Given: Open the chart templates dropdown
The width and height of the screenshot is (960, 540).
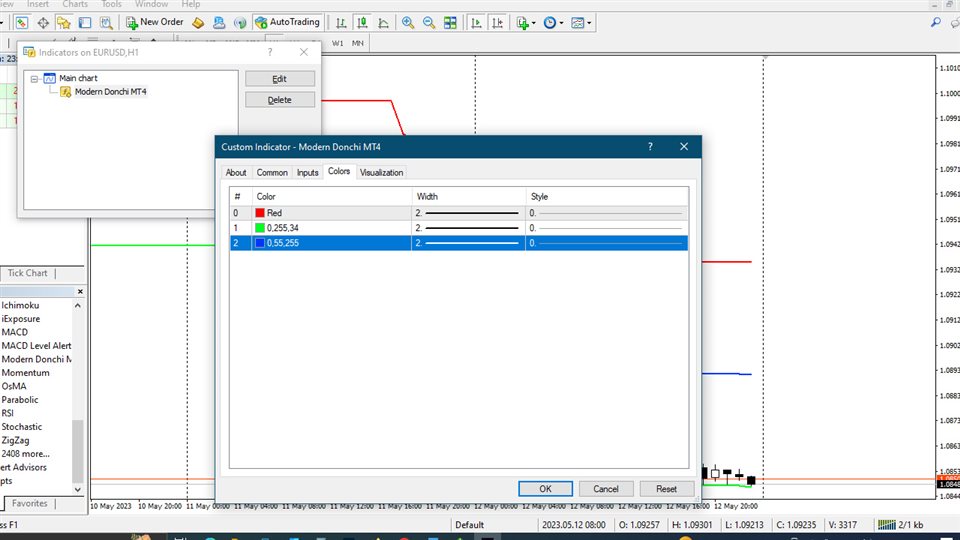Looking at the screenshot, I should pyautogui.click(x=581, y=22).
